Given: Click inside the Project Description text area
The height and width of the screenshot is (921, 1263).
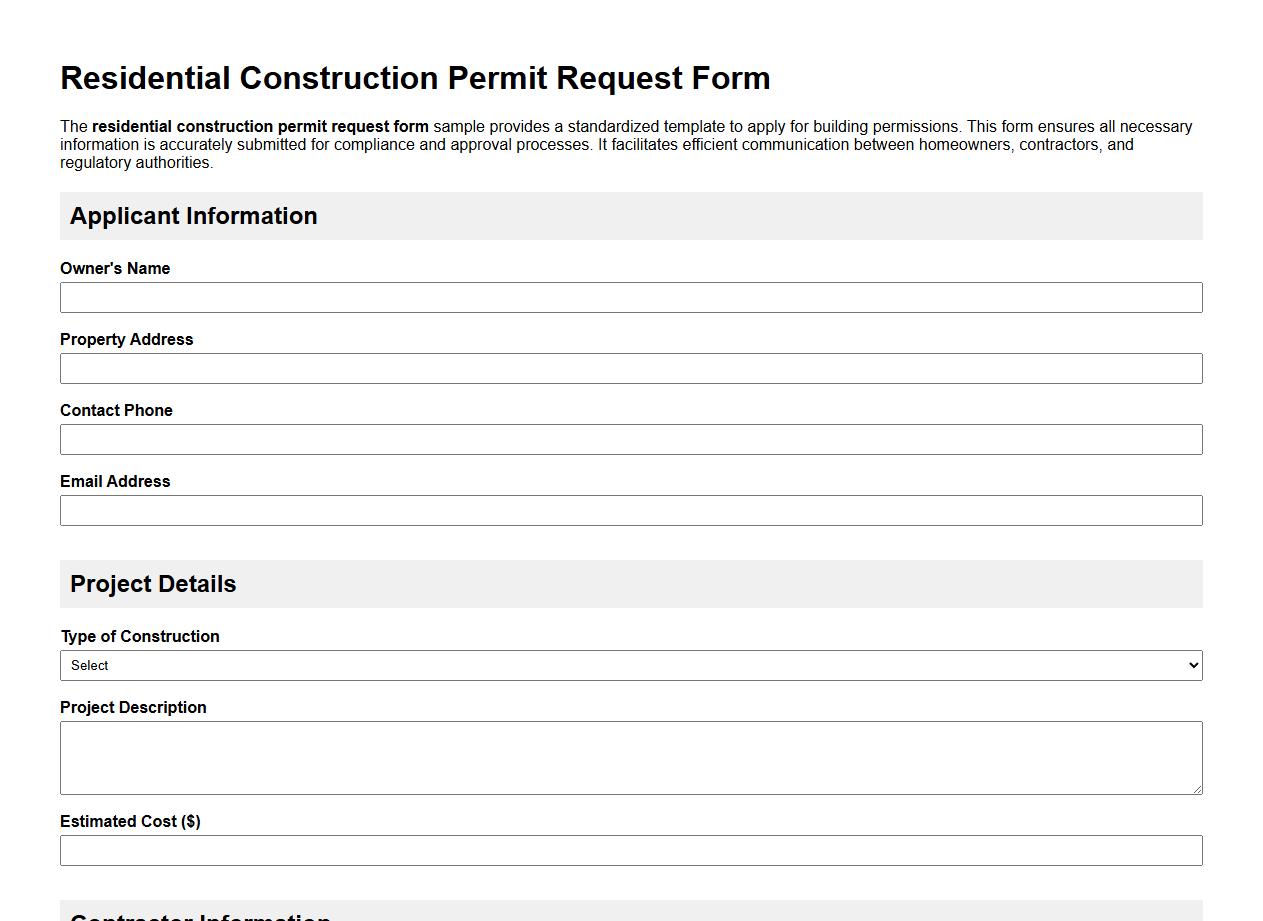Looking at the screenshot, I should (631, 756).
